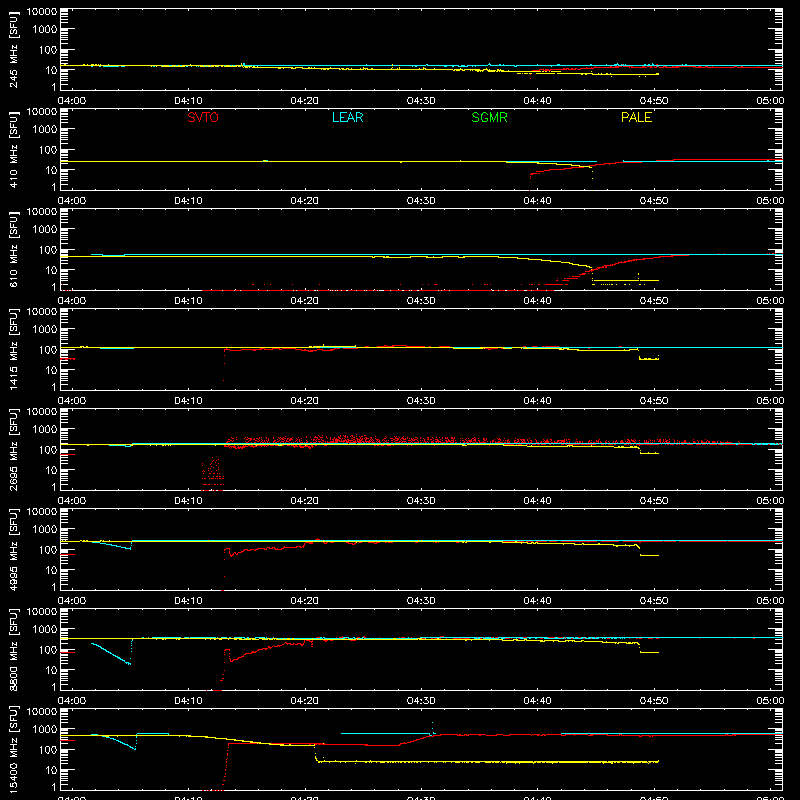Click 04:40 label under the 4995 MHz plot
This screenshot has height=800, width=800.
click(537, 601)
